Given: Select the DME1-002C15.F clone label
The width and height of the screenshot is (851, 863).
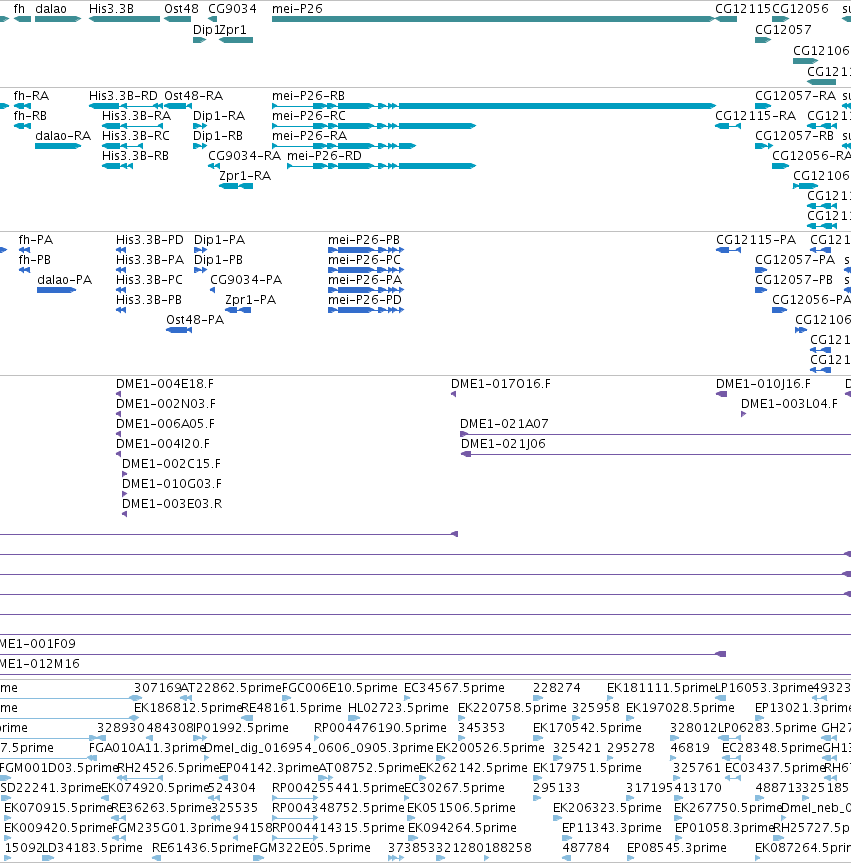Looking at the screenshot, I should [171, 464].
